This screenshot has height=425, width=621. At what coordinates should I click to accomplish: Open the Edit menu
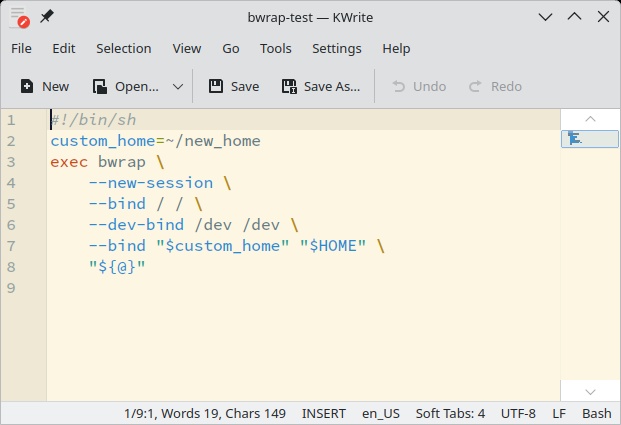(64, 49)
